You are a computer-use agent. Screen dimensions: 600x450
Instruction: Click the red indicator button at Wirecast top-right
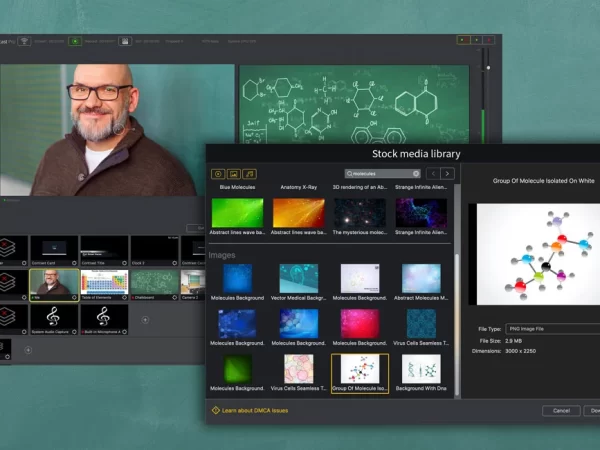click(x=489, y=40)
